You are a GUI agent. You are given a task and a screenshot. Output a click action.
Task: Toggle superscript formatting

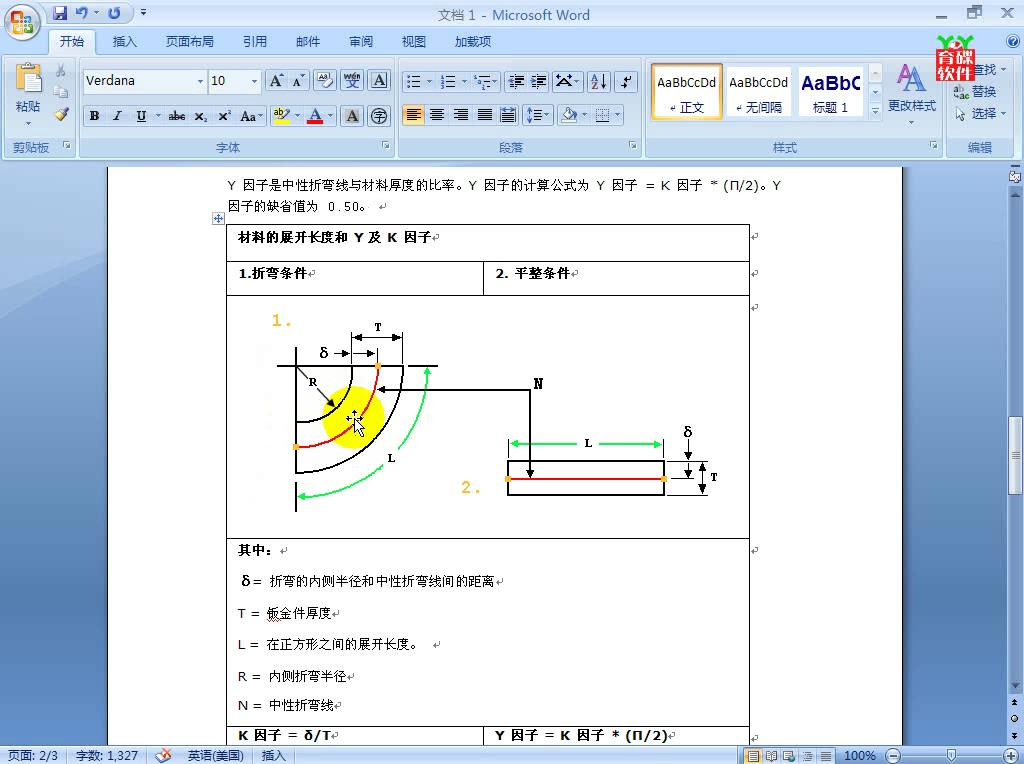224,116
